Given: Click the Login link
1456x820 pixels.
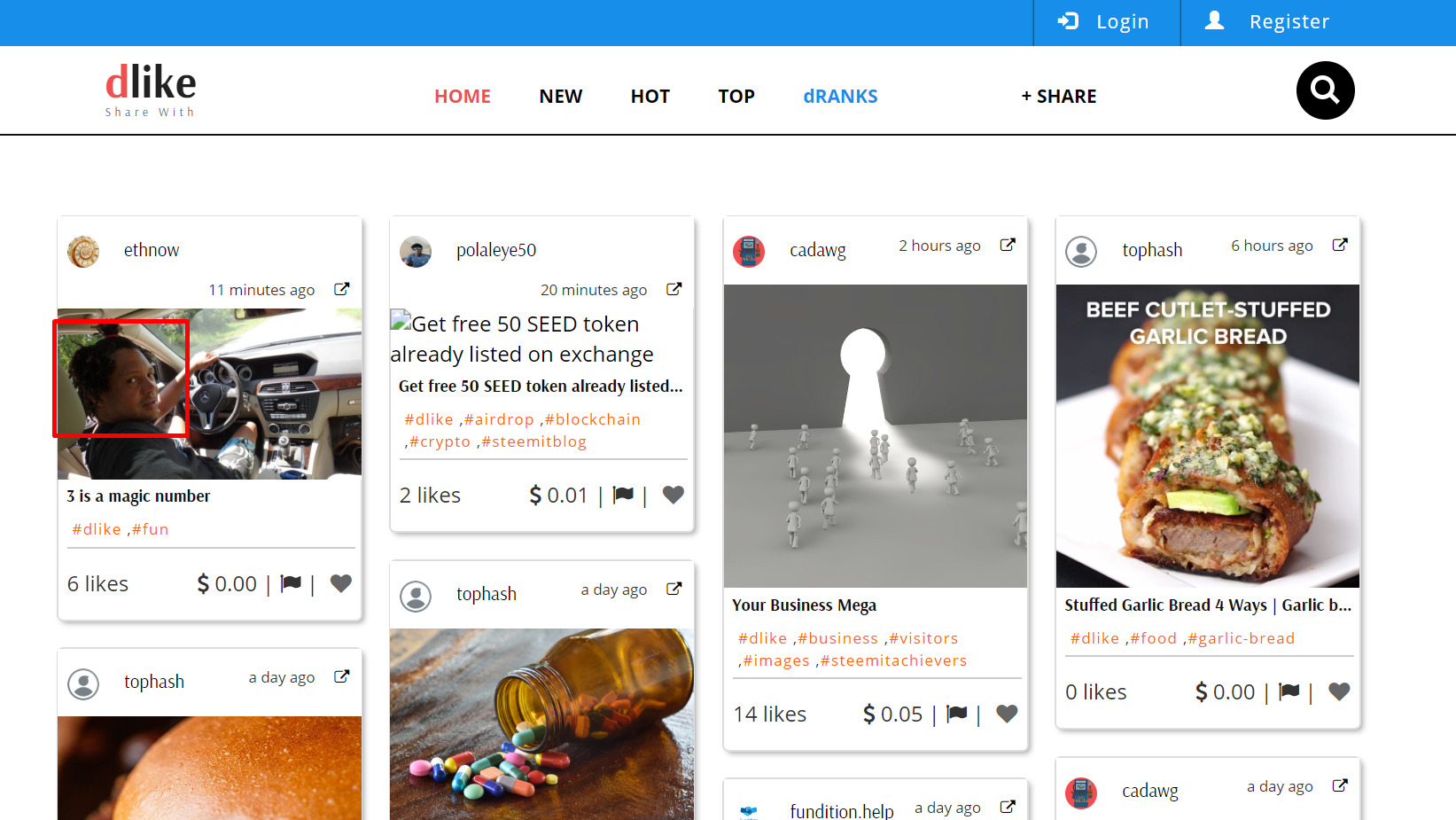Looking at the screenshot, I should tap(1123, 22).
